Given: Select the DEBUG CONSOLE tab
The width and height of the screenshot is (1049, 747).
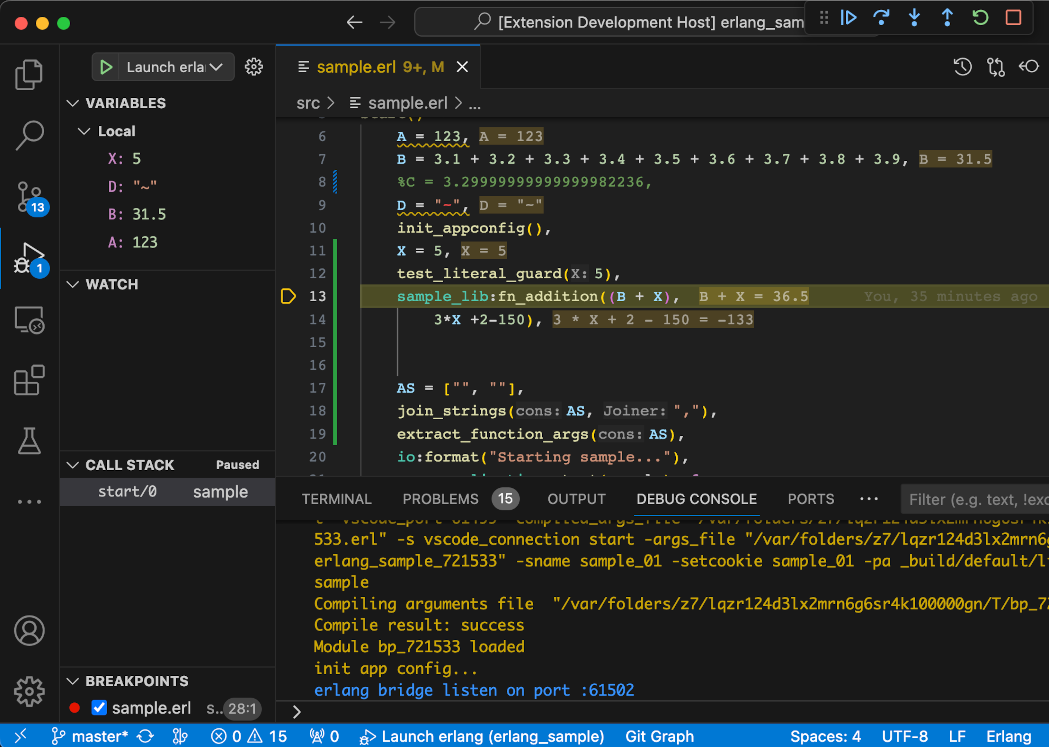Looking at the screenshot, I should click(x=696, y=499).
